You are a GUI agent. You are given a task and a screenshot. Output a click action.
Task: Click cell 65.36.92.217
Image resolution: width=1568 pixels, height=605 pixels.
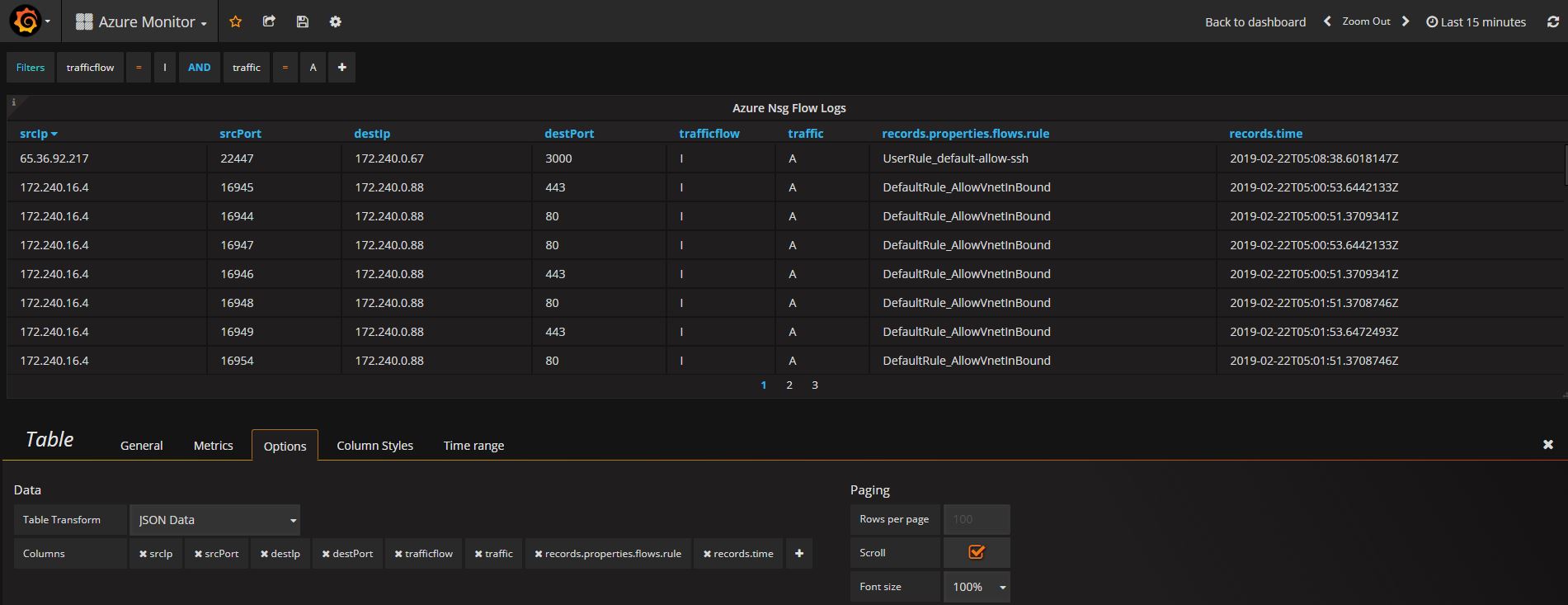[54, 158]
